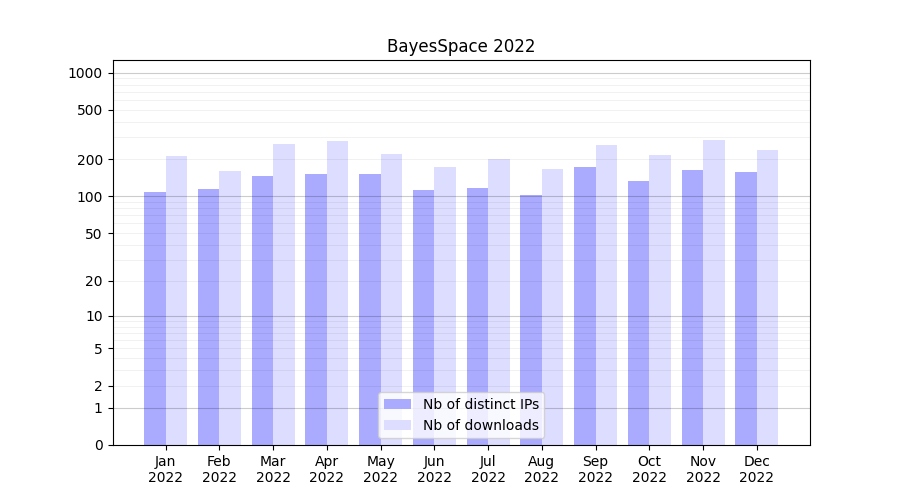Click the Feb 2022 x-axis label
The width and height of the screenshot is (900, 500).
219,469
